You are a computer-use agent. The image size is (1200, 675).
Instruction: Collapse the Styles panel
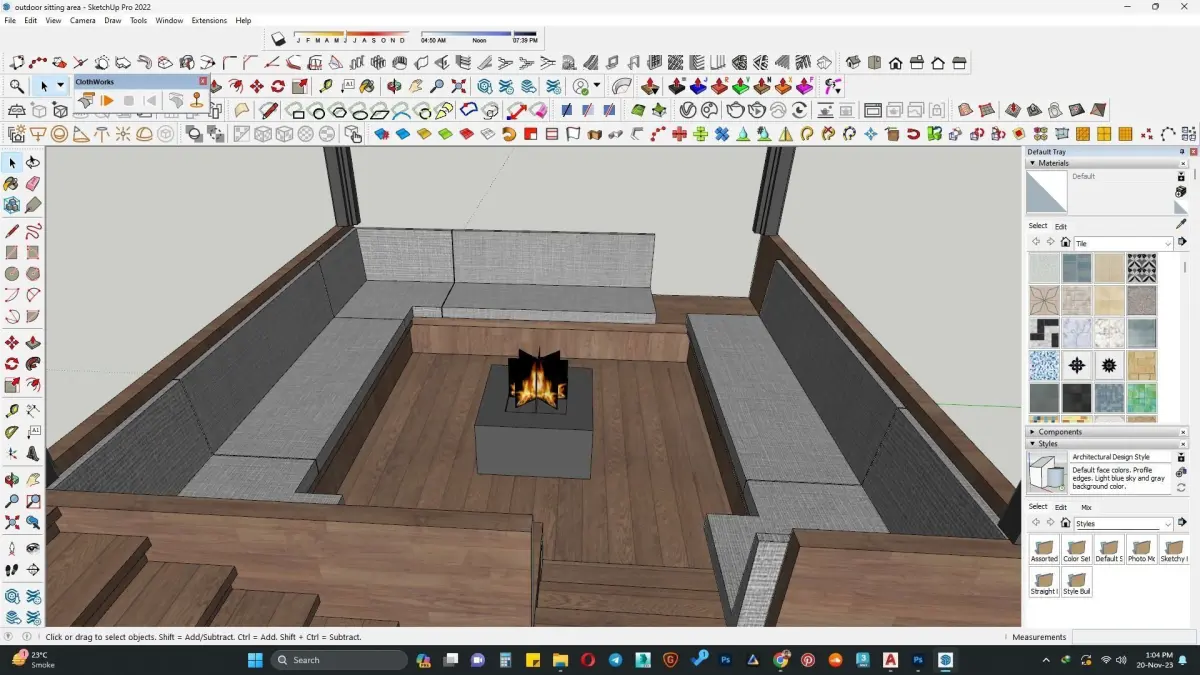[x=1031, y=444]
